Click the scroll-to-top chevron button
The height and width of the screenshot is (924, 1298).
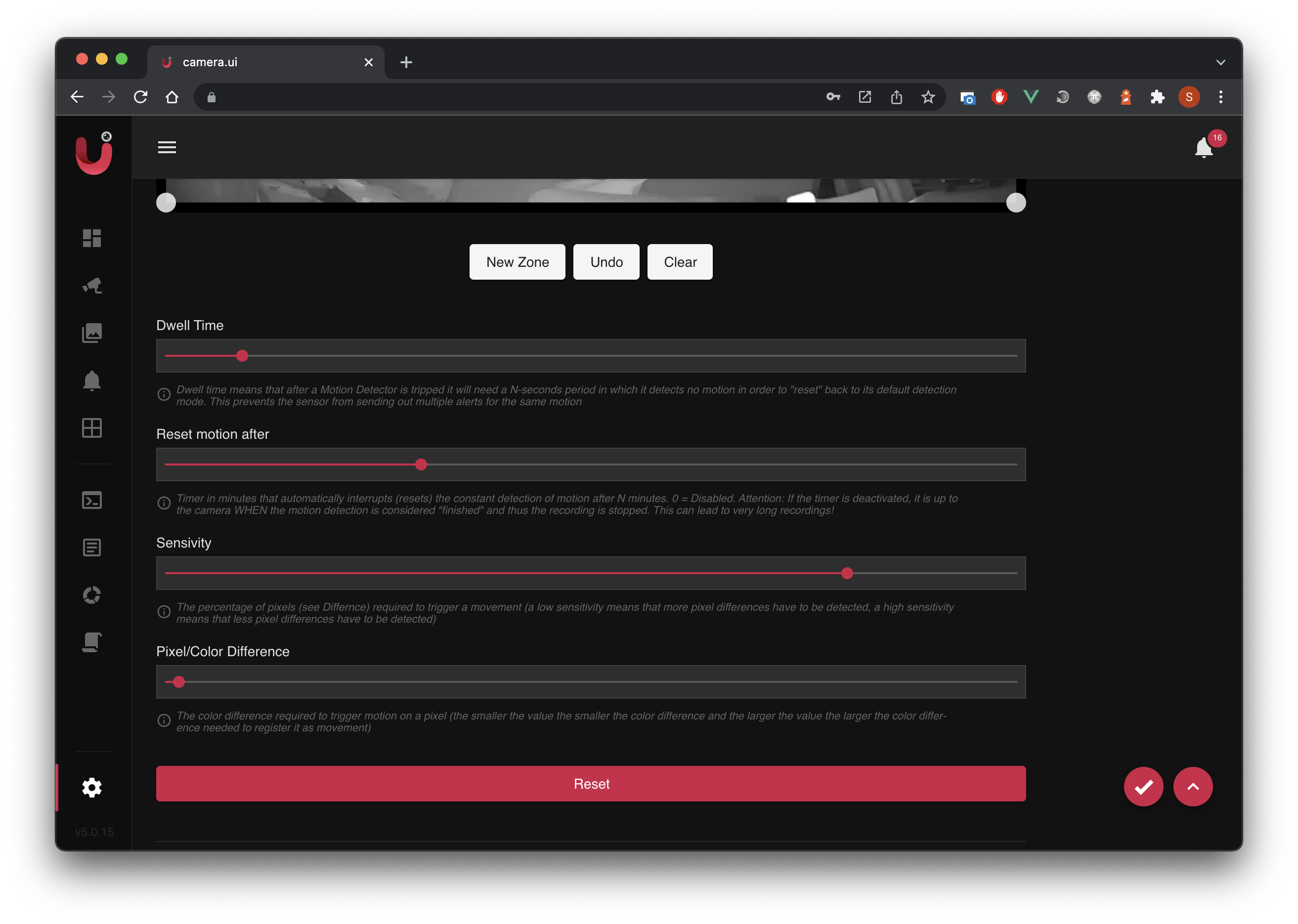pyautogui.click(x=1193, y=786)
